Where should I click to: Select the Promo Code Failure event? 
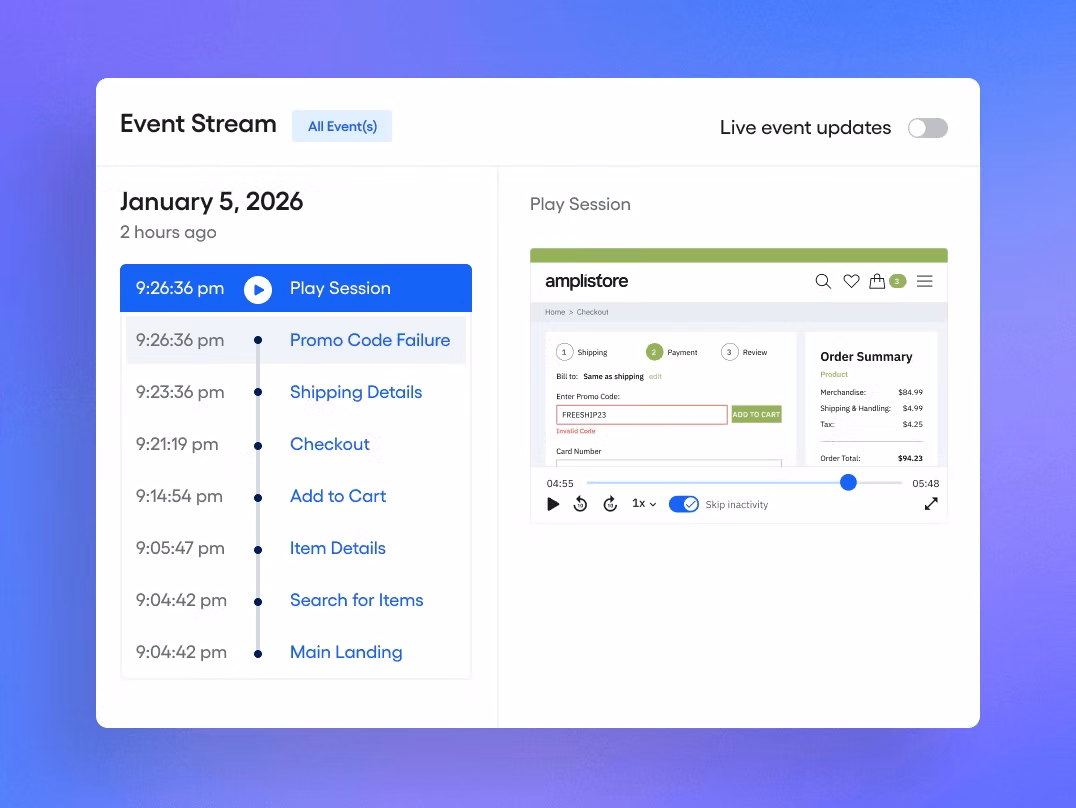(370, 340)
